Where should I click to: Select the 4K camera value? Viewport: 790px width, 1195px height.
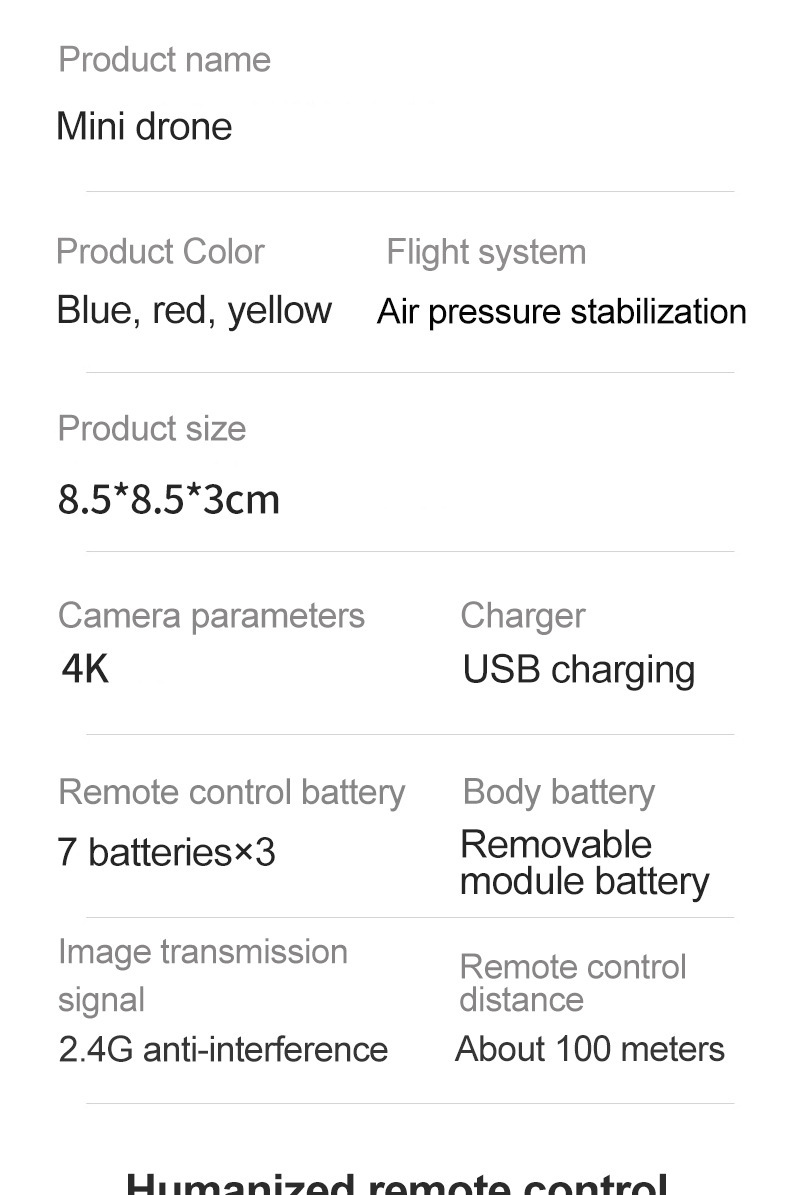[x=85, y=669]
